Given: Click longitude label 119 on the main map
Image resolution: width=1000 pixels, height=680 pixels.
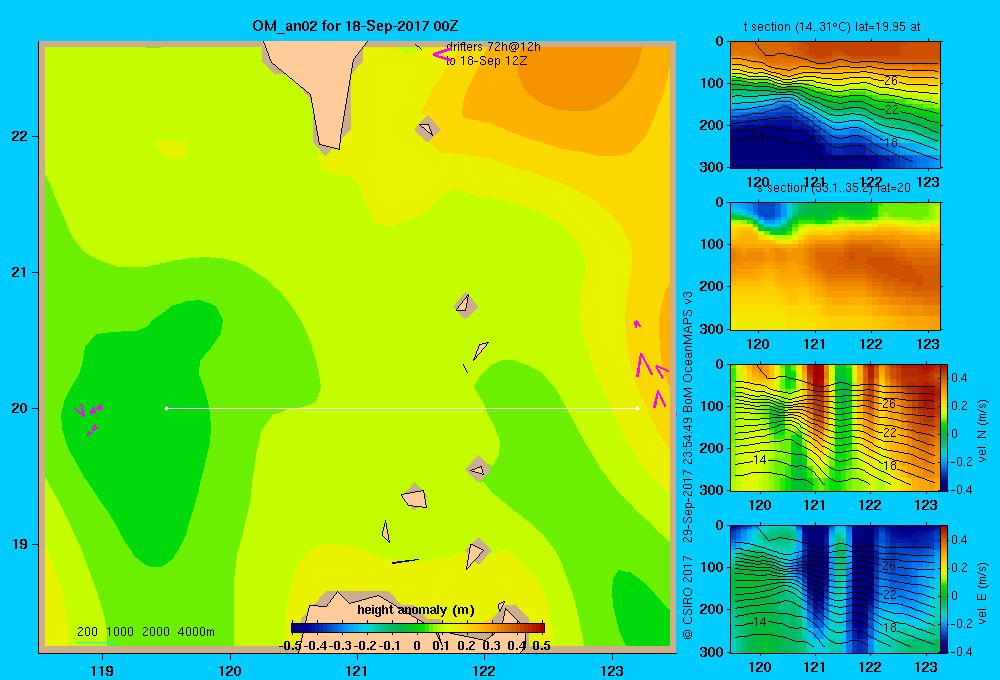Looking at the screenshot, I should (x=103, y=670).
